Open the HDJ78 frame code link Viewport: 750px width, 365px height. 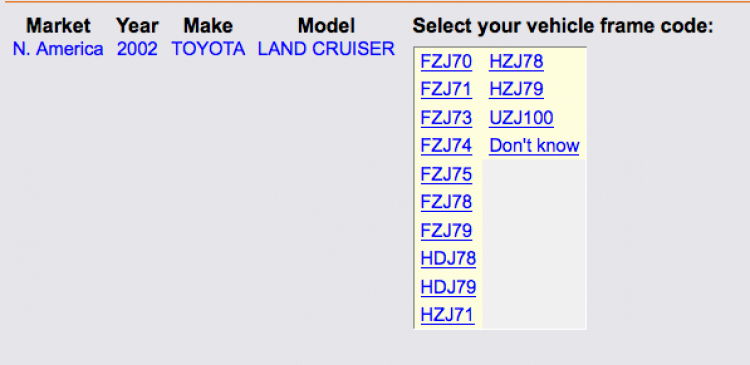448,258
